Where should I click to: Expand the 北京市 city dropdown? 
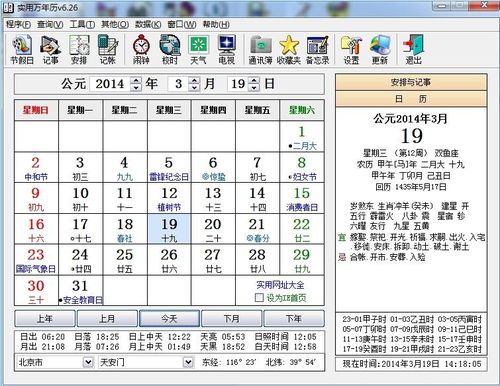click(x=88, y=362)
